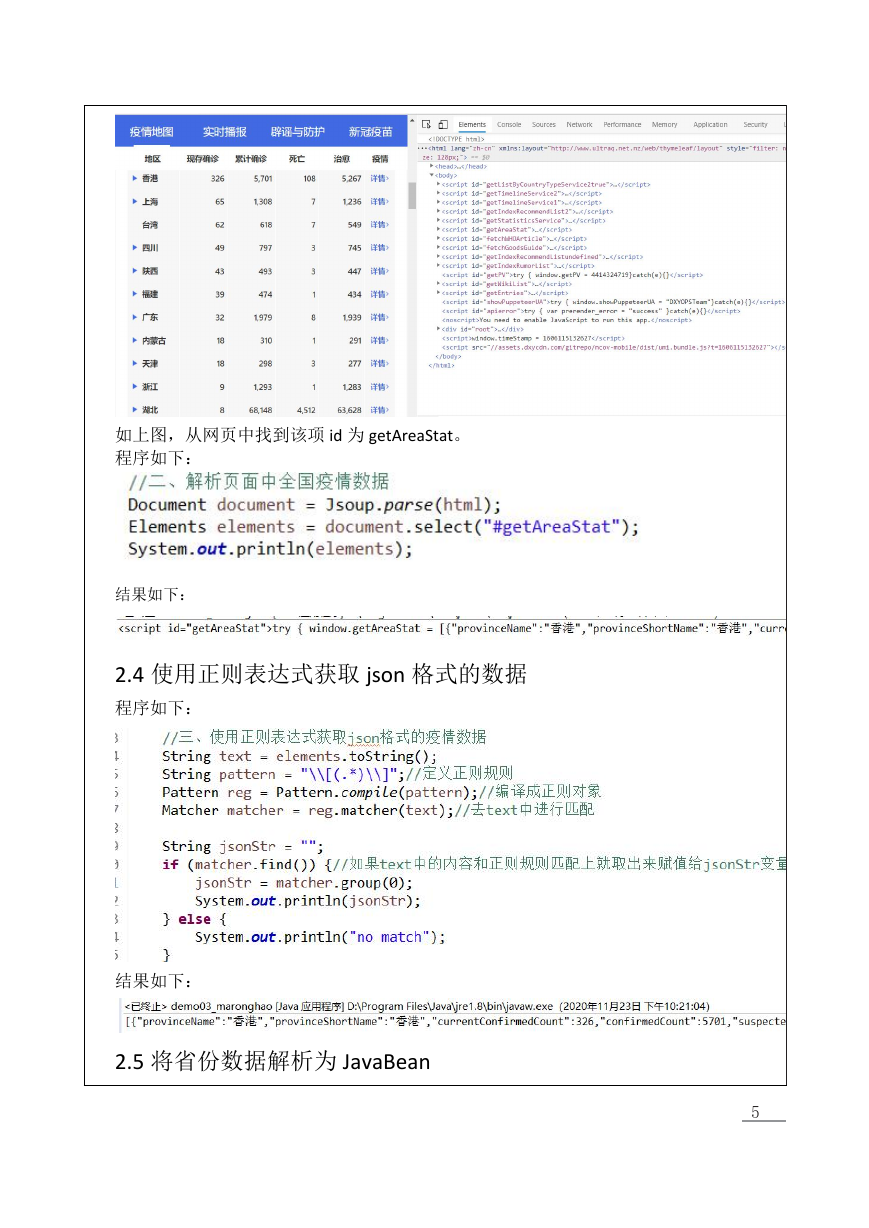869x1228 pixels.
Task: Switch to the Console tab
Action: click(x=509, y=125)
